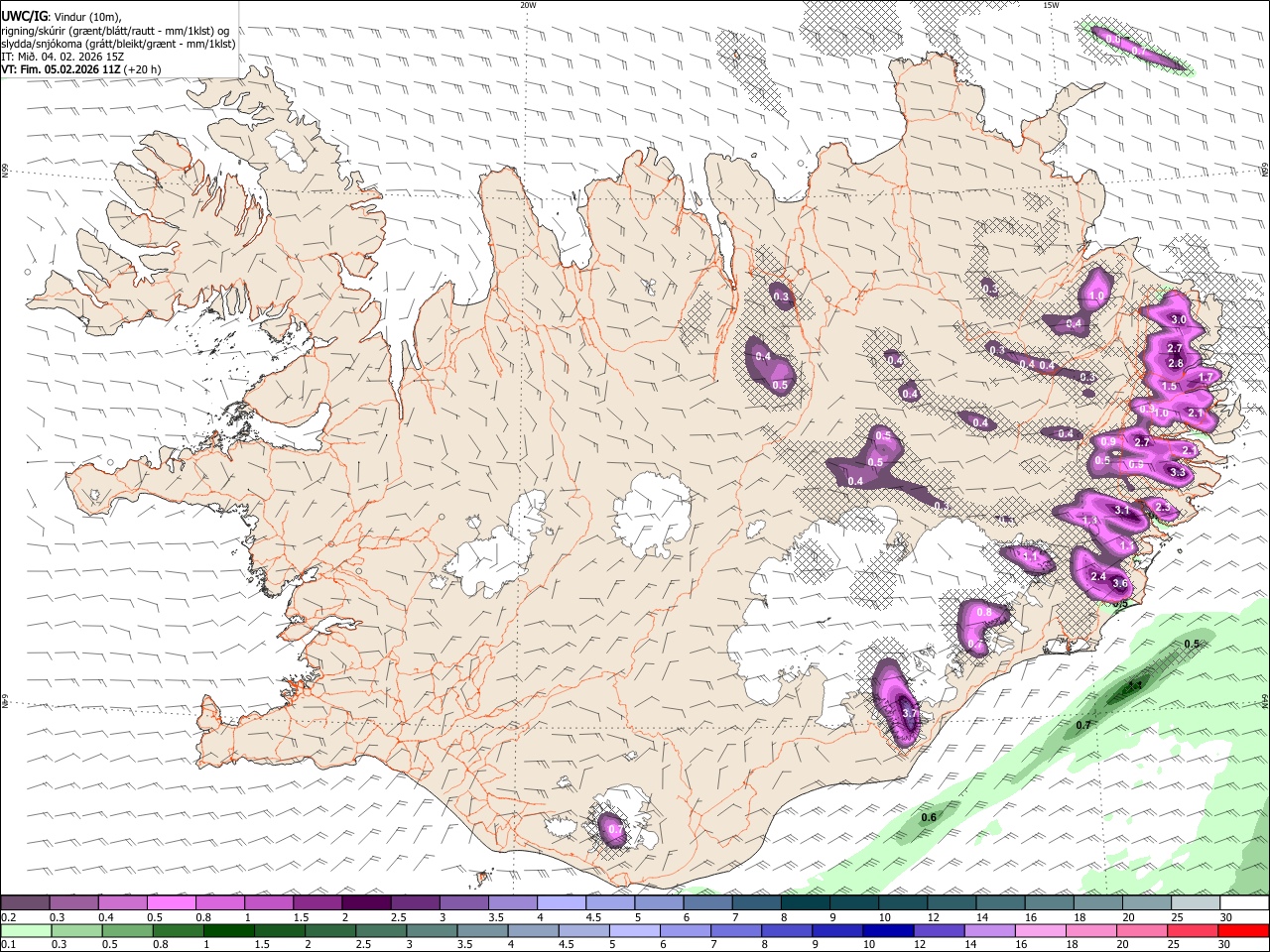Select lower legend green swatch labeled 0.8
Screen dimensions: 1270x952
(178, 930)
